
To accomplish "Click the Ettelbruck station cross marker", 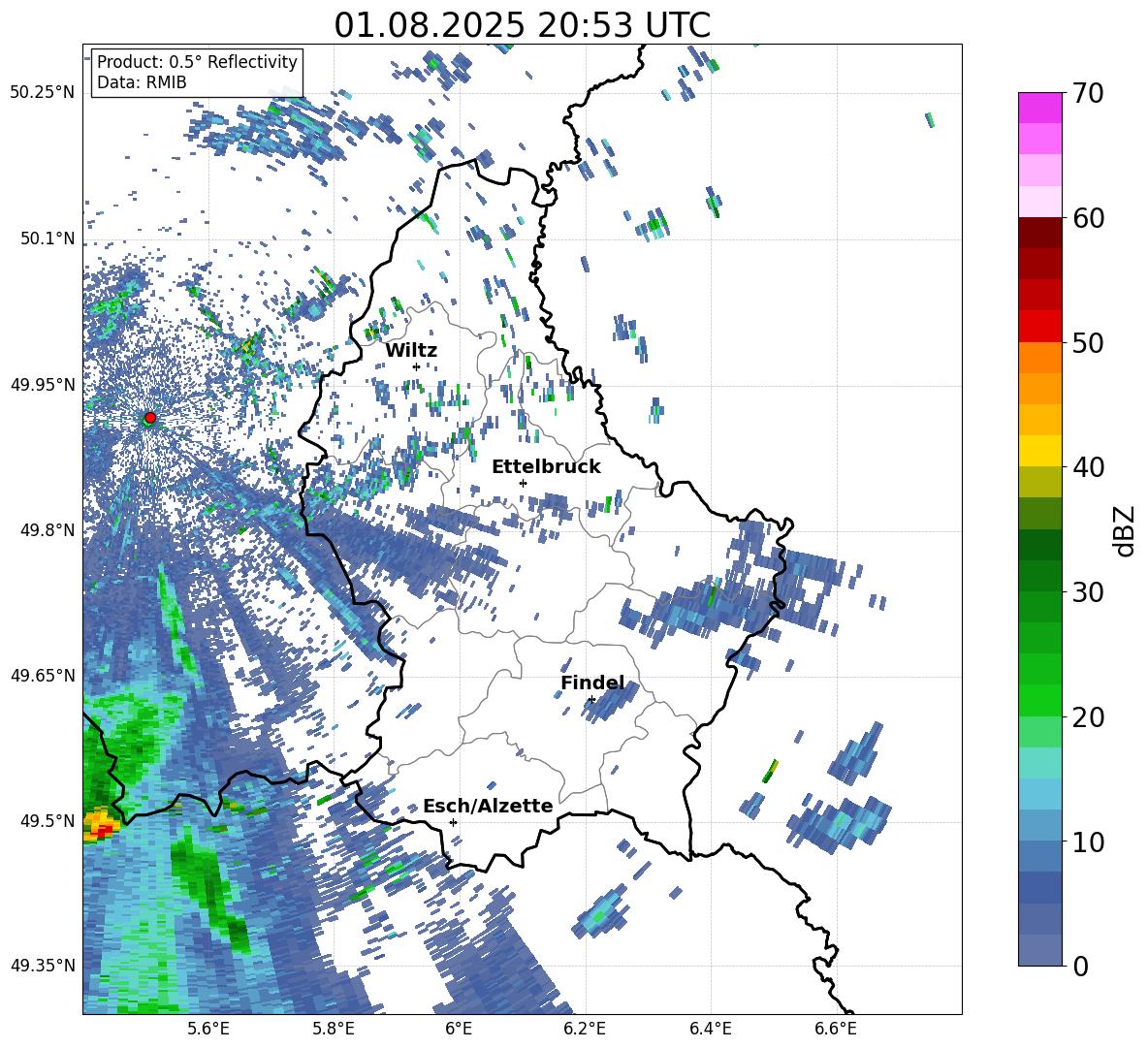I will coord(523,483).
